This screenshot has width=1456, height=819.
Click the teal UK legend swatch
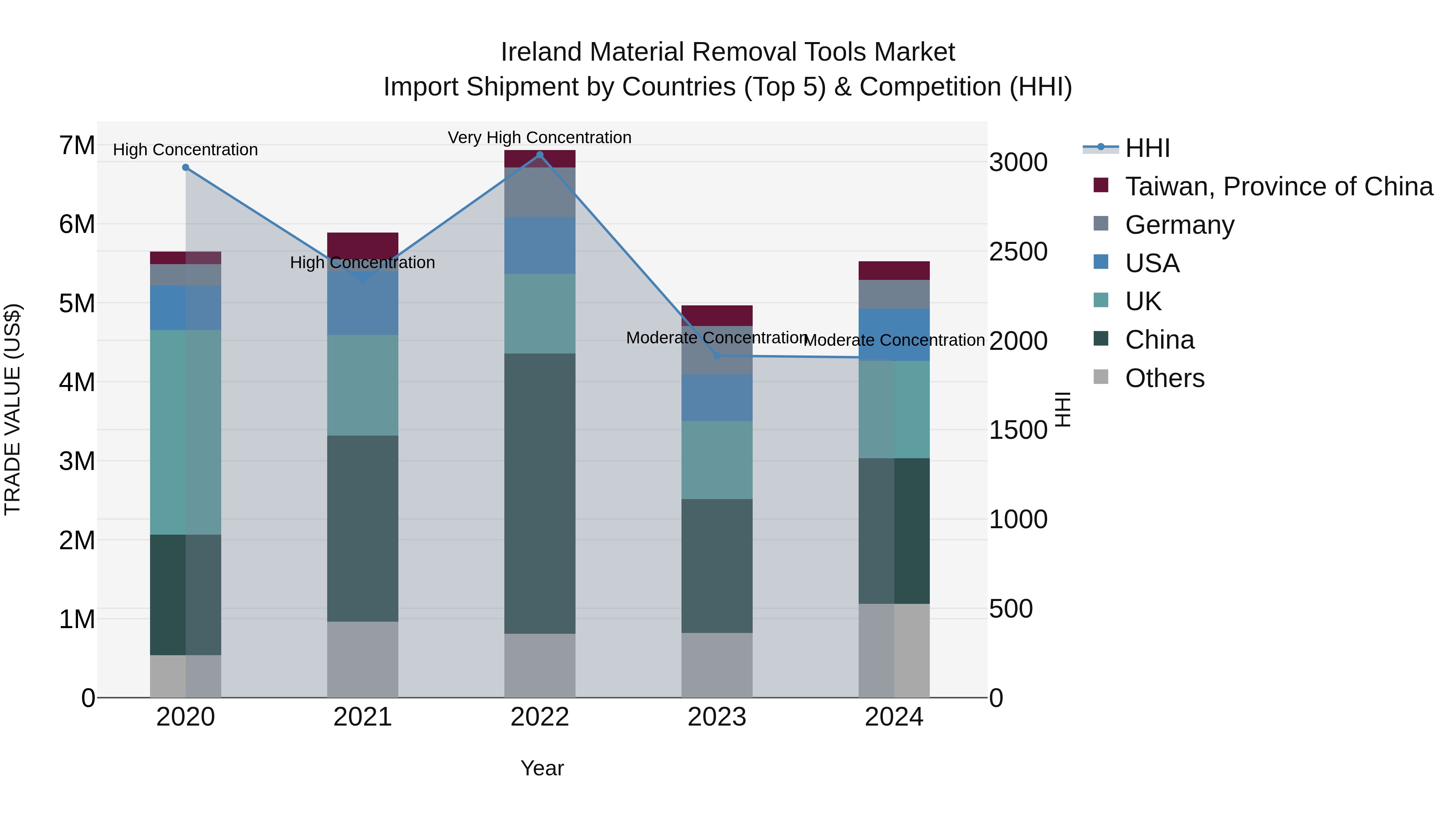tap(1101, 300)
